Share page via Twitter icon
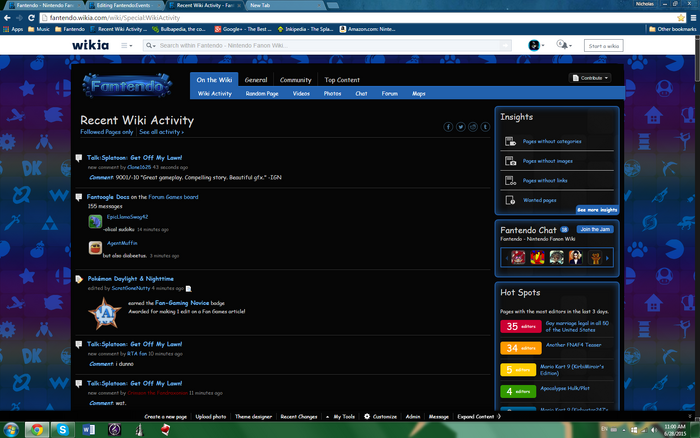Viewport: 700px width, 438px height. tap(460, 127)
